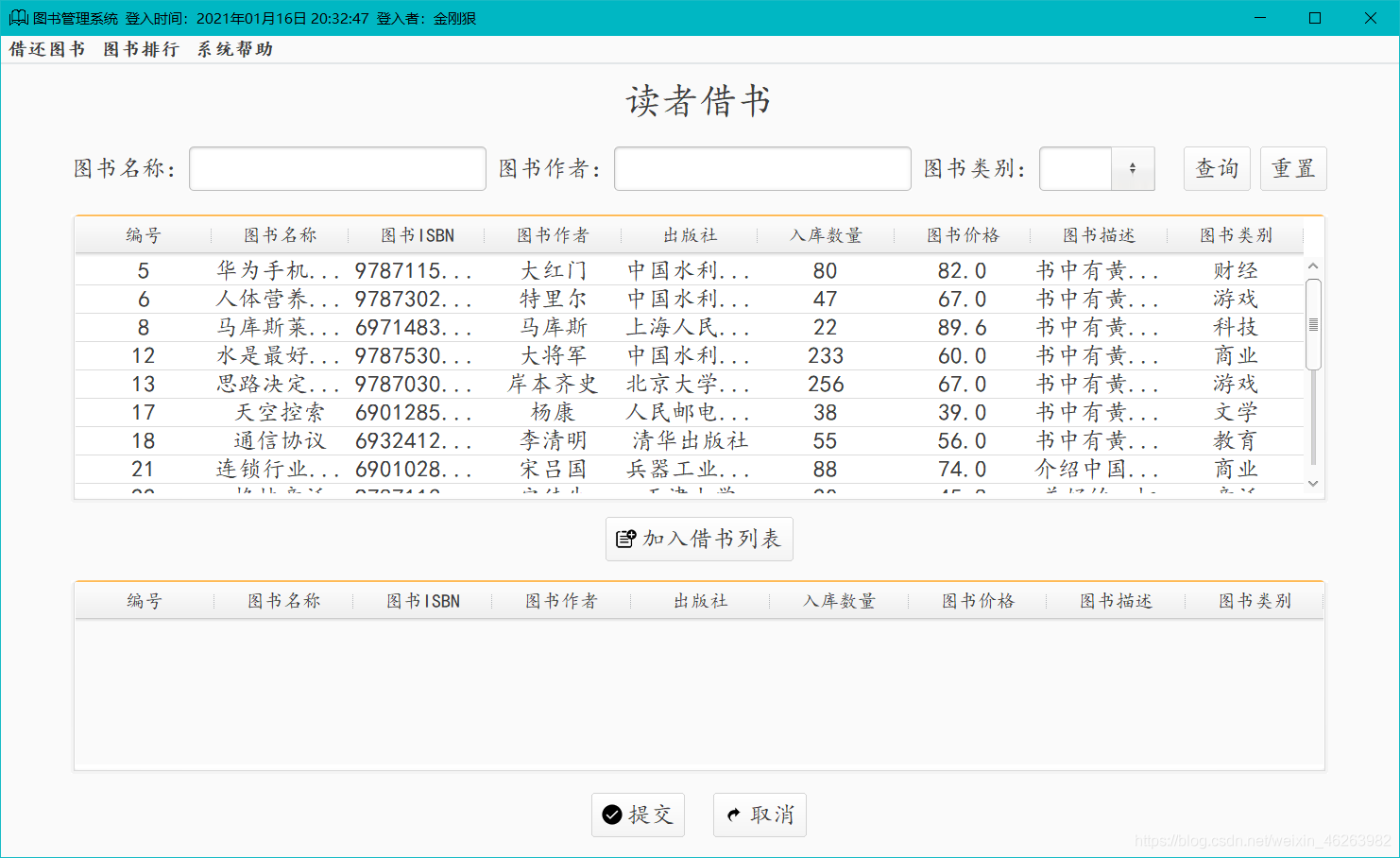Click publisher cell 北京大学...
The image size is (1400, 858).
pos(690,384)
